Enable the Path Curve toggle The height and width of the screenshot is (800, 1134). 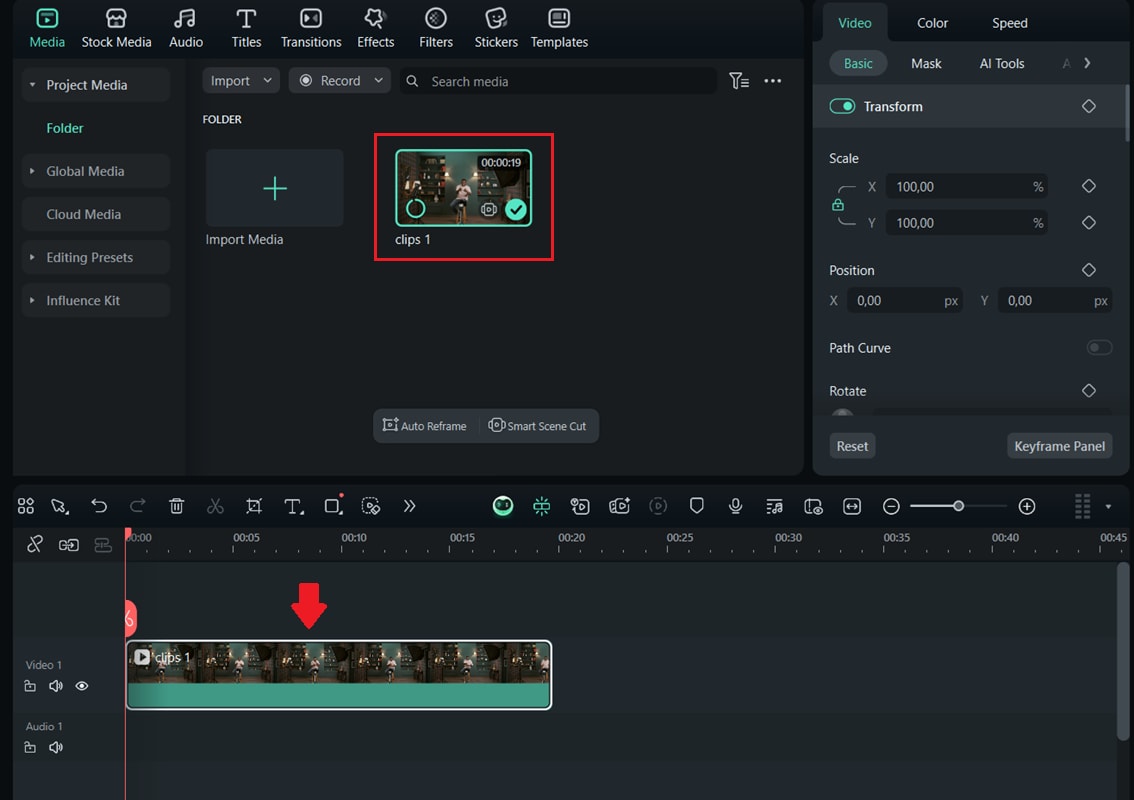1099,348
